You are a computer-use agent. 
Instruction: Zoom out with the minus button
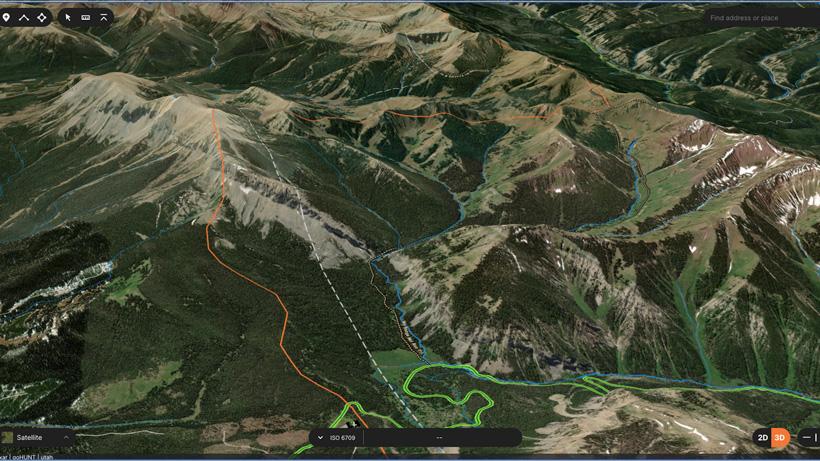coord(806,437)
